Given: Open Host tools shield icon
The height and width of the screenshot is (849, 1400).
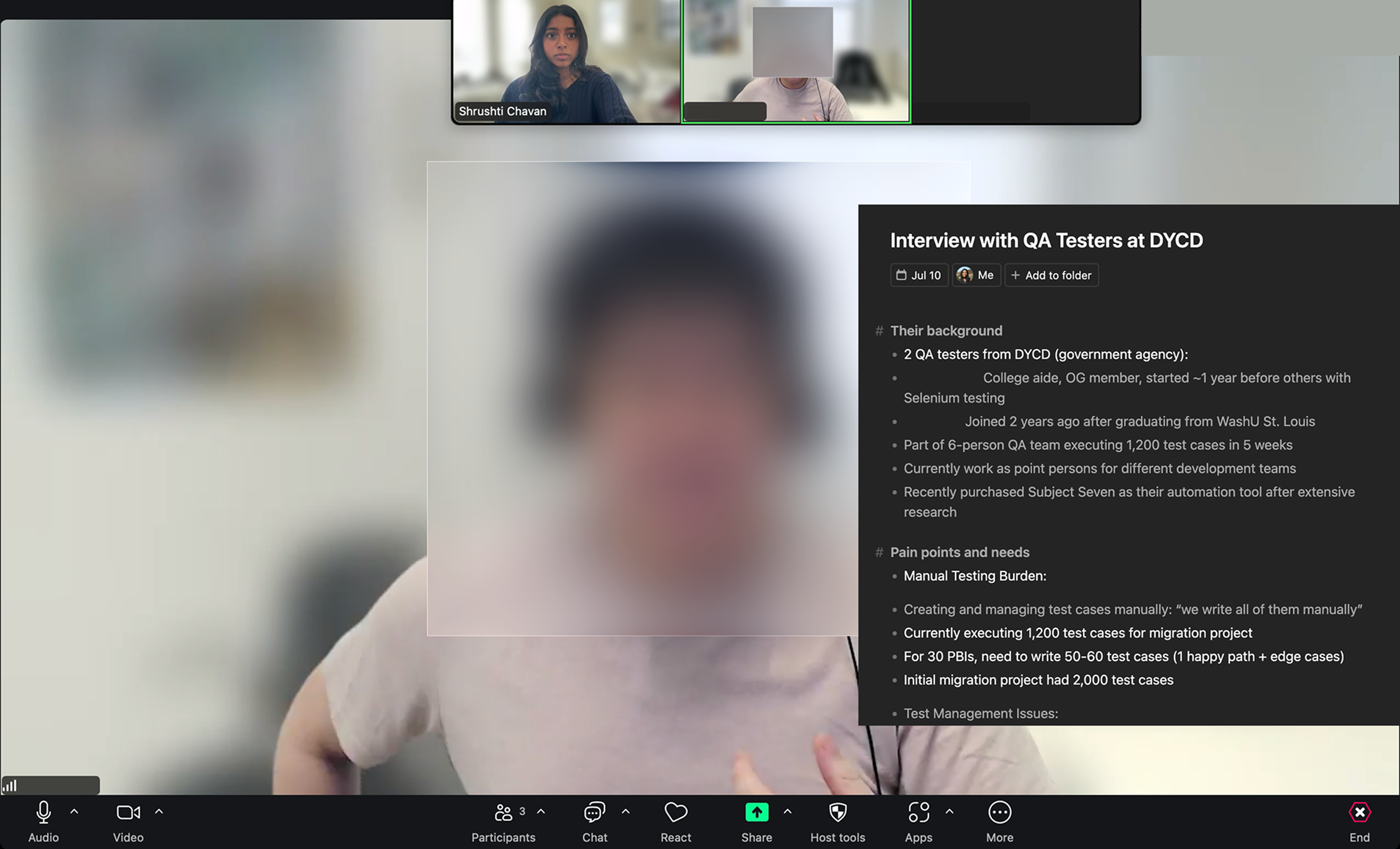Looking at the screenshot, I should (838, 812).
